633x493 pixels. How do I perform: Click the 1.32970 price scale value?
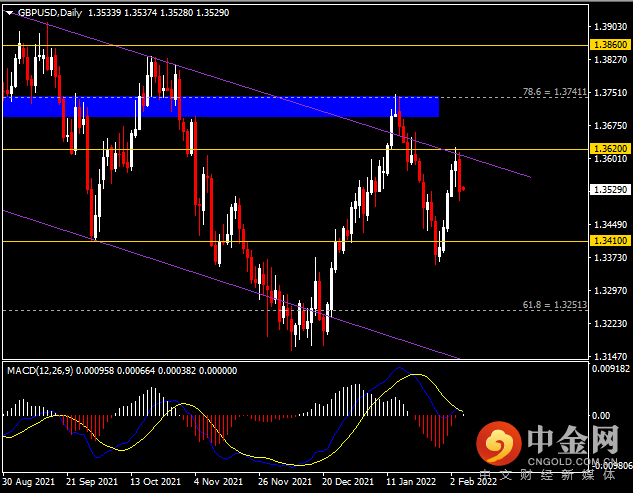tap(611, 291)
